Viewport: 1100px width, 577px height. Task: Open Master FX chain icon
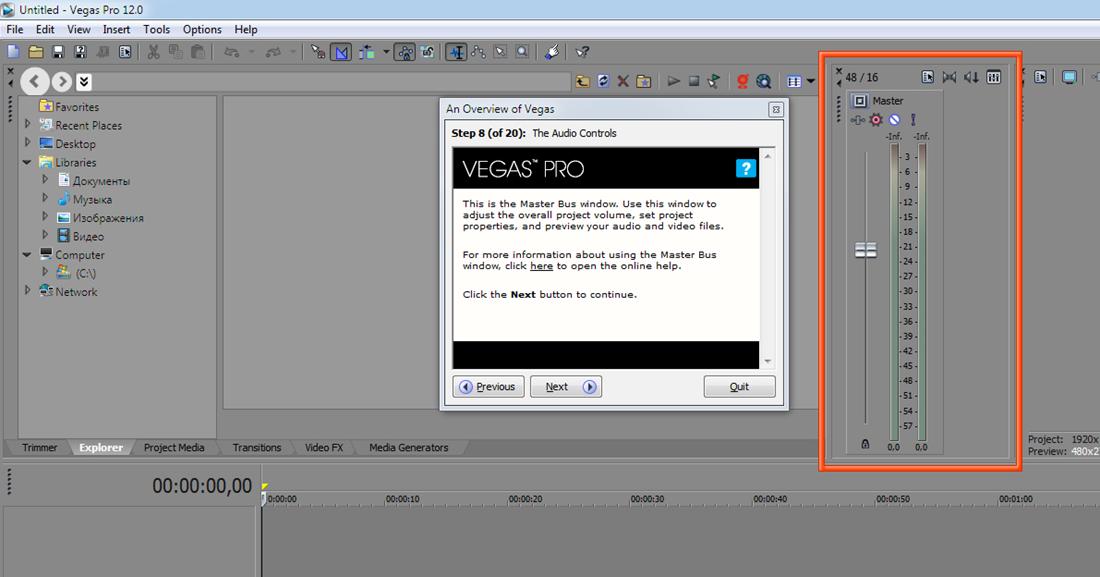click(857, 120)
